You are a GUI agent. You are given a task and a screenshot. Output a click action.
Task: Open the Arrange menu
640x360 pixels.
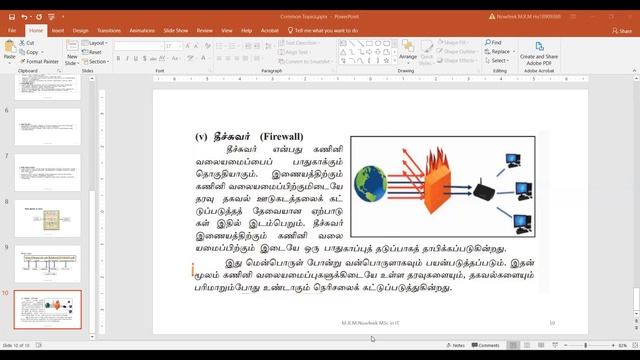pyautogui.click(x=408, y=52)
